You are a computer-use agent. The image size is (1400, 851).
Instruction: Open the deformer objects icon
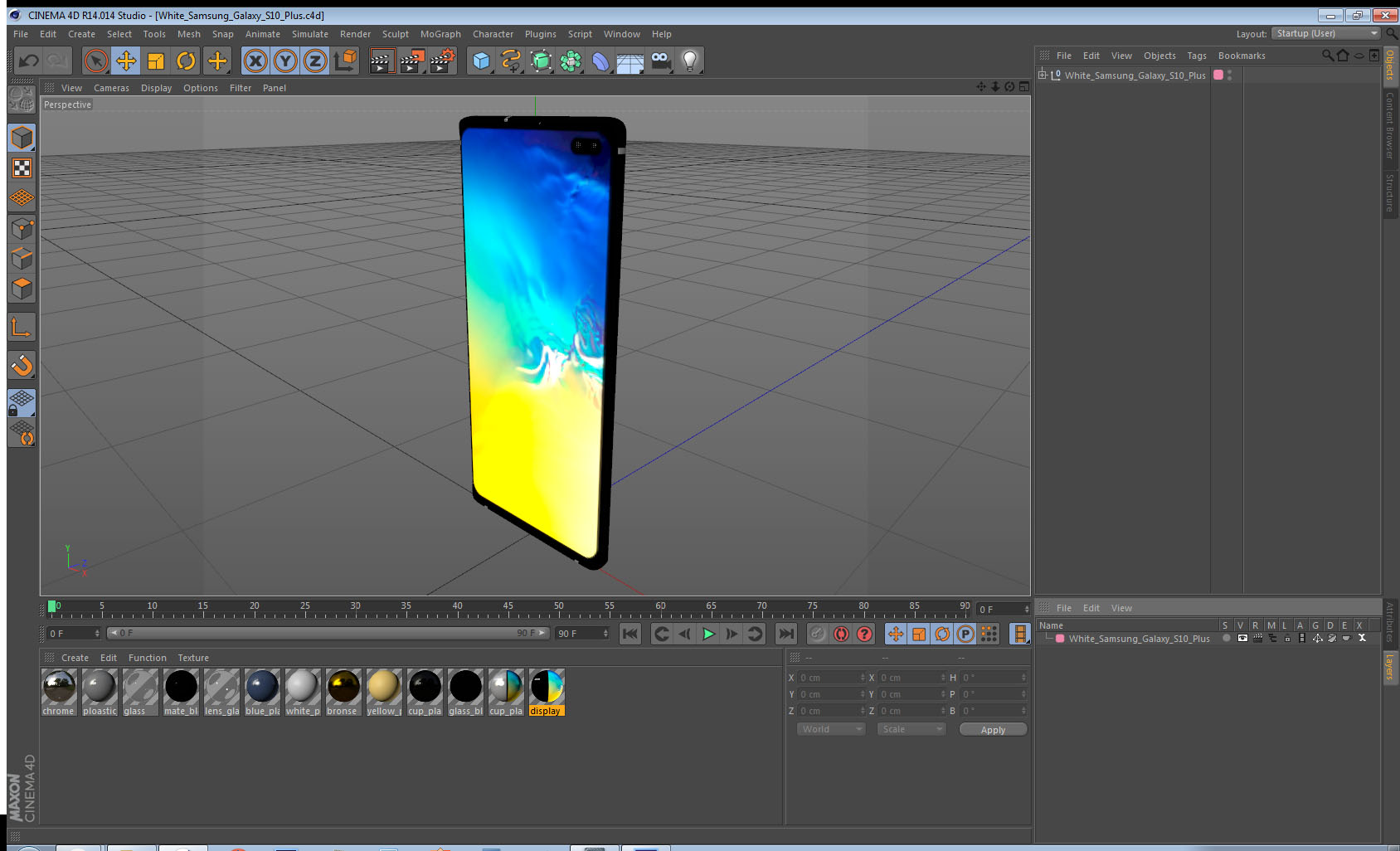[600, 61]
